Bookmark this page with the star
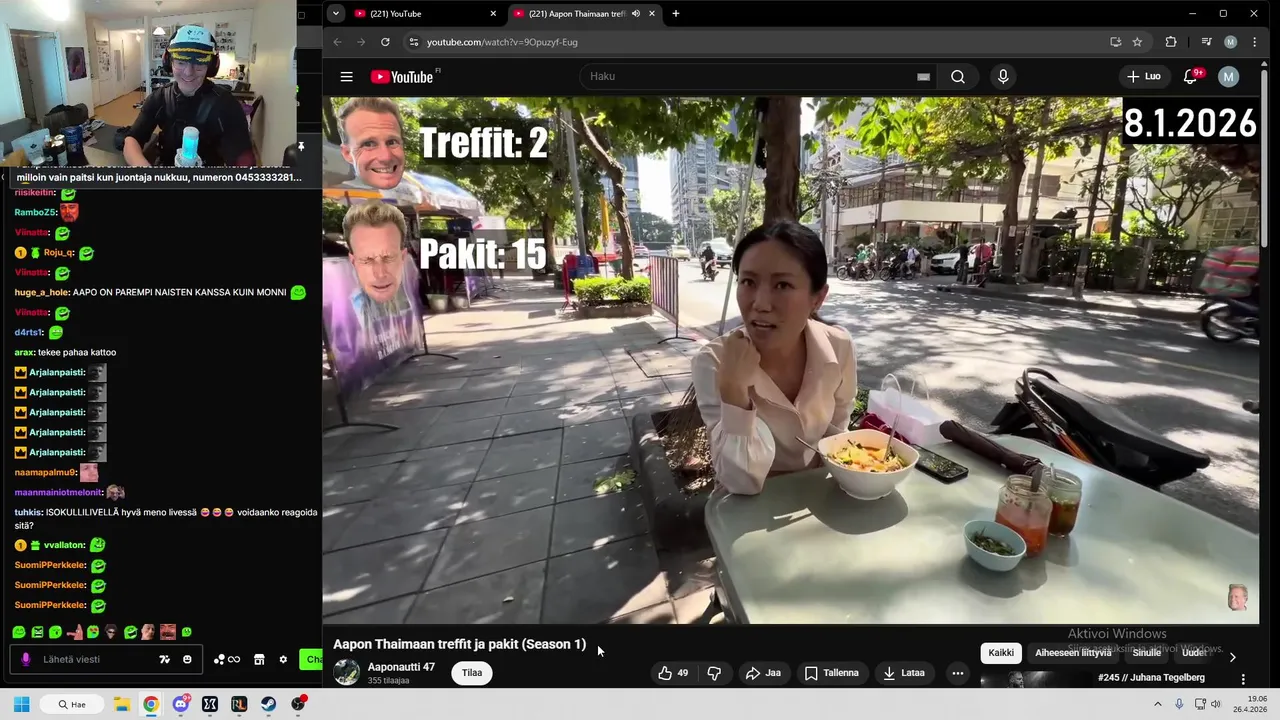 click(1137, 42)
